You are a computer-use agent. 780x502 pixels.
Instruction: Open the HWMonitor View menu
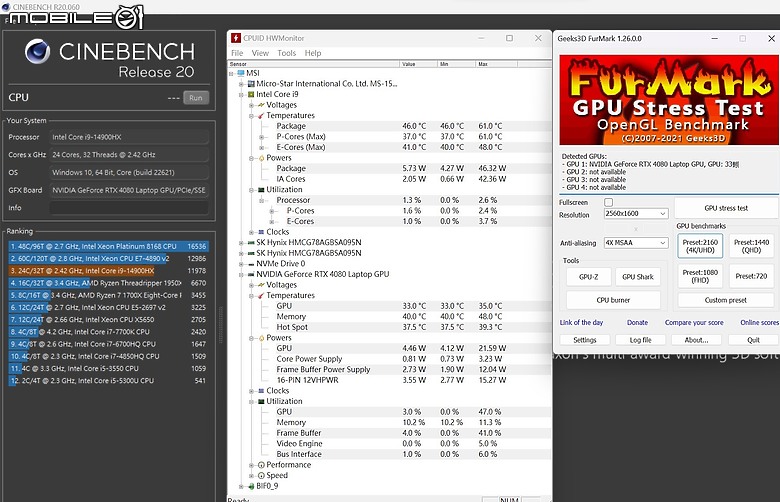coord(260,53)
